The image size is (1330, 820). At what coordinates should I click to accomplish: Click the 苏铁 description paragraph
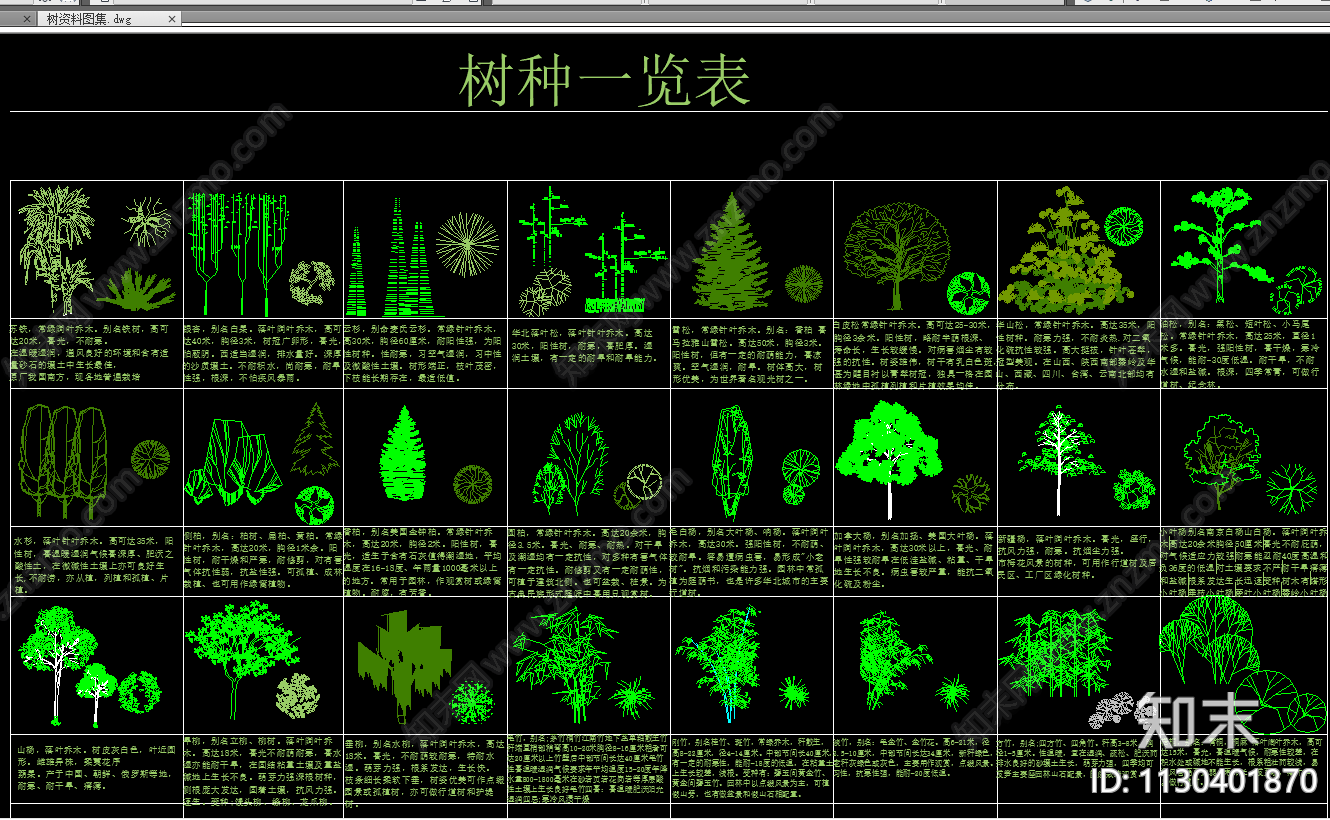pyautogui.click(x=89, y=352)
